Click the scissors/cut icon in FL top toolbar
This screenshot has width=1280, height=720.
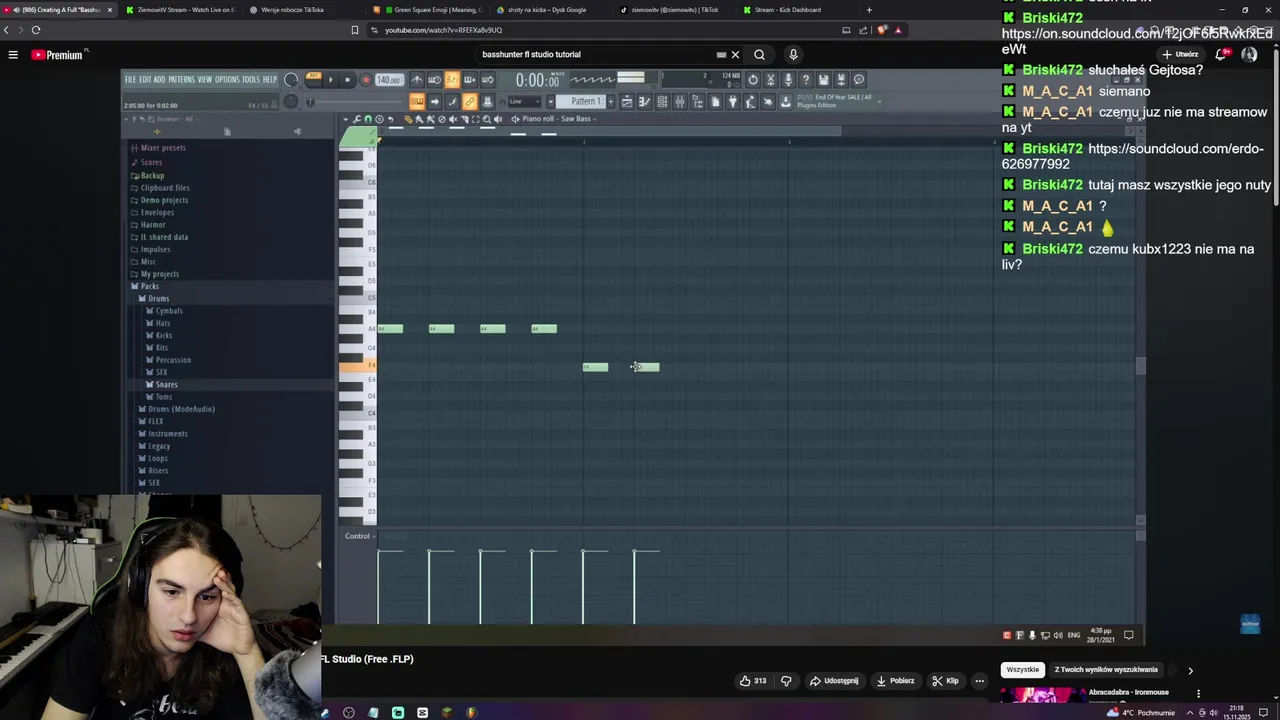coord(771,80)
